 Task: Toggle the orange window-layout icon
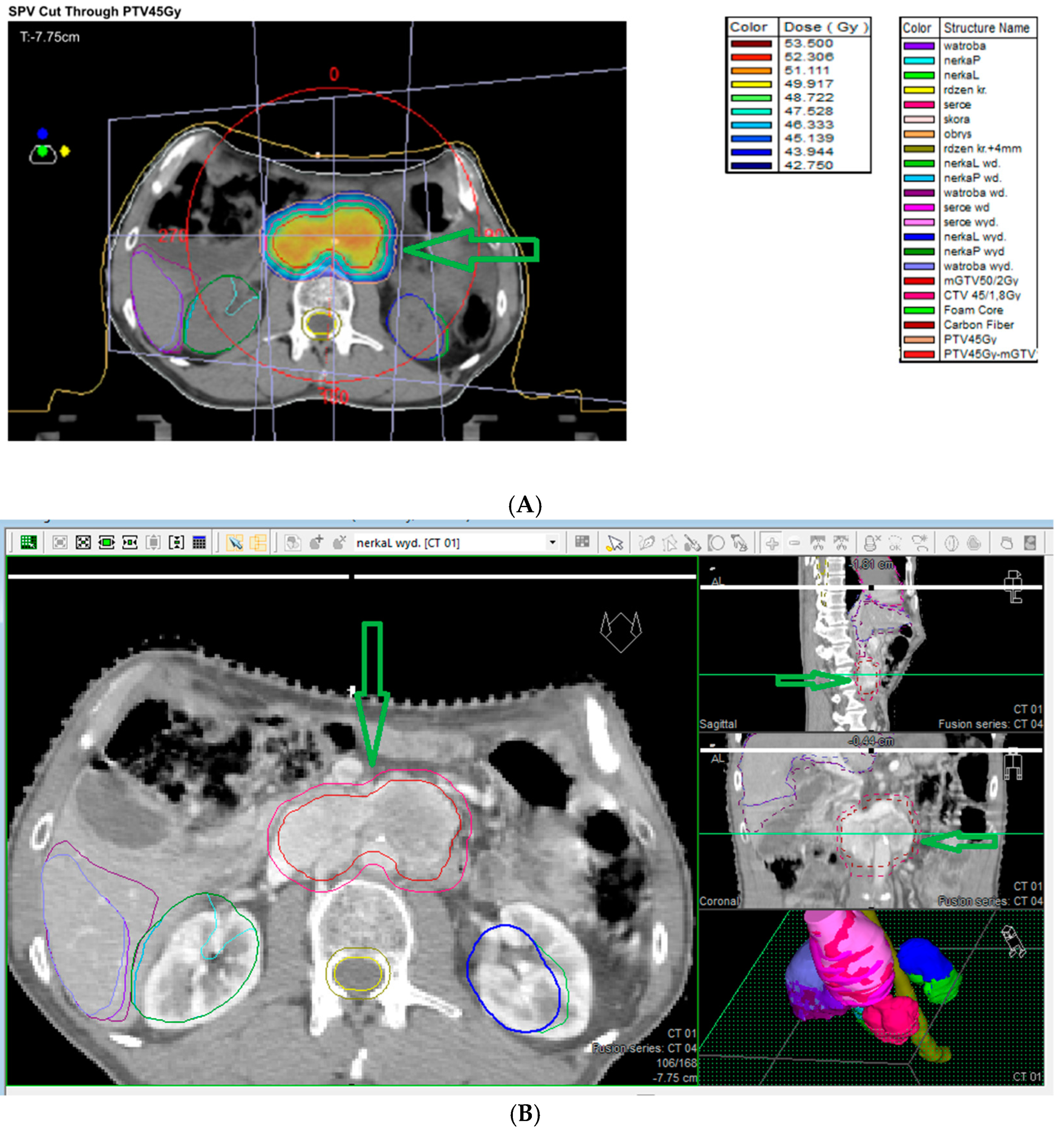pyautogui.click(x=258, y=543)
